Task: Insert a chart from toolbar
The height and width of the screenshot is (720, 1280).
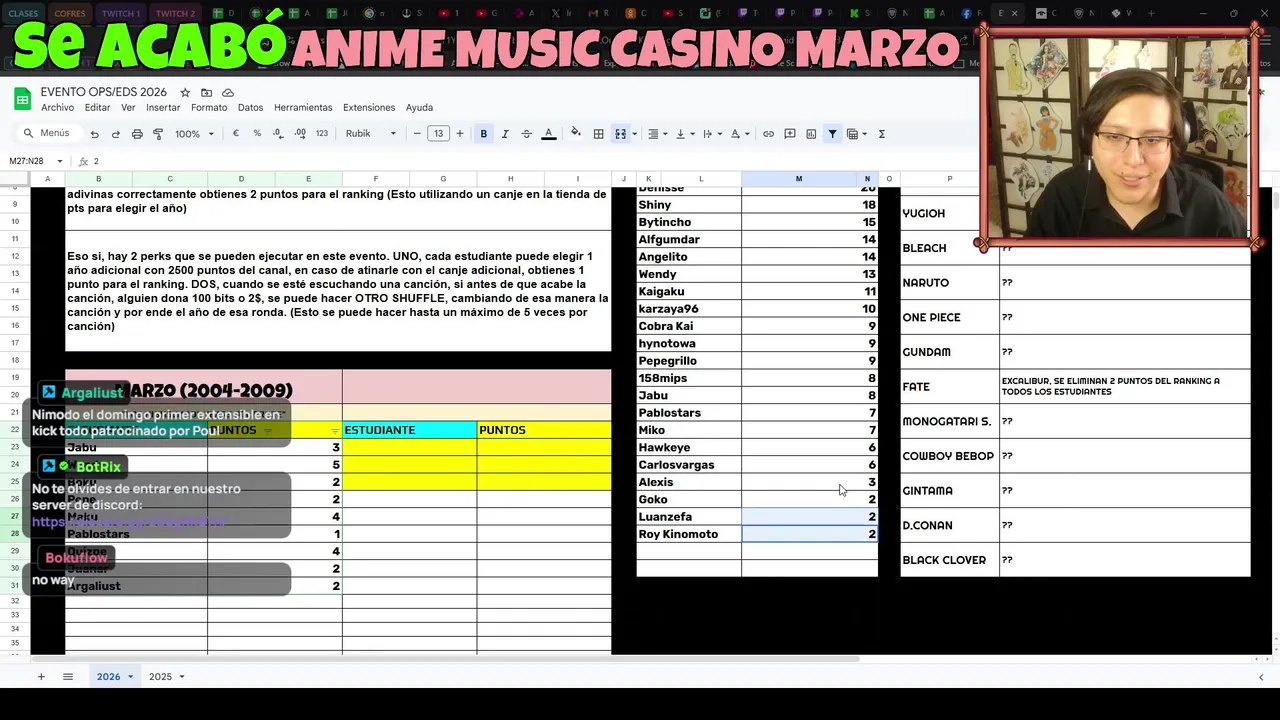Action: pyautogui.click(x=811, y=134)
